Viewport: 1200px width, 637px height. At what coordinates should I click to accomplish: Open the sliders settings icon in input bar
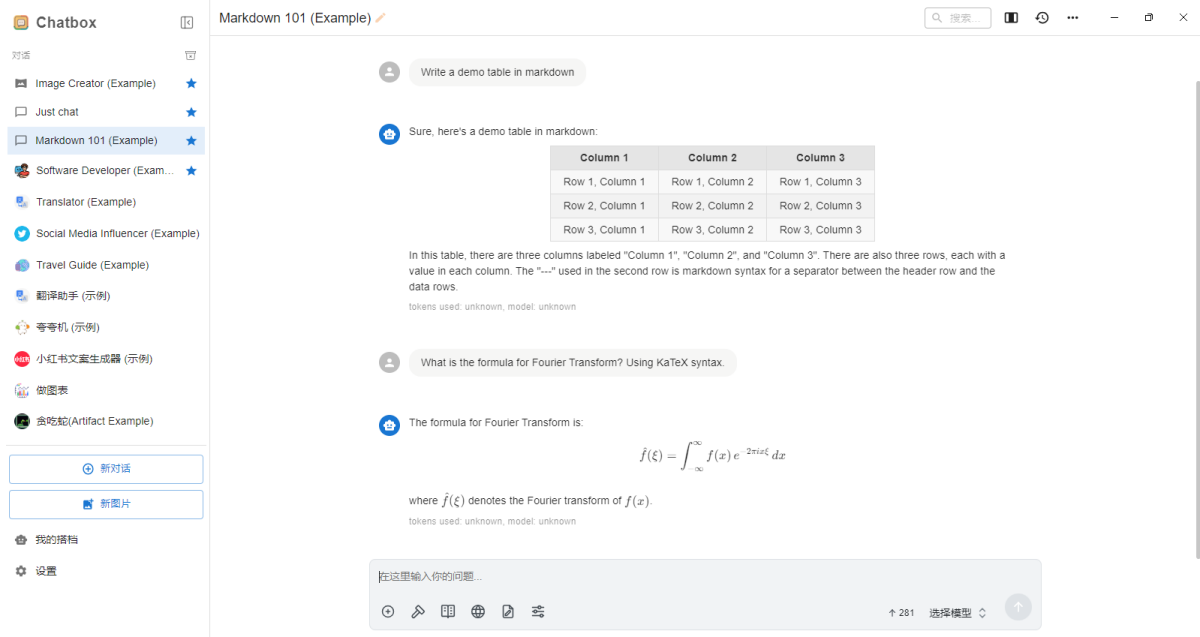pyautogui.click(x=538, y=612)
